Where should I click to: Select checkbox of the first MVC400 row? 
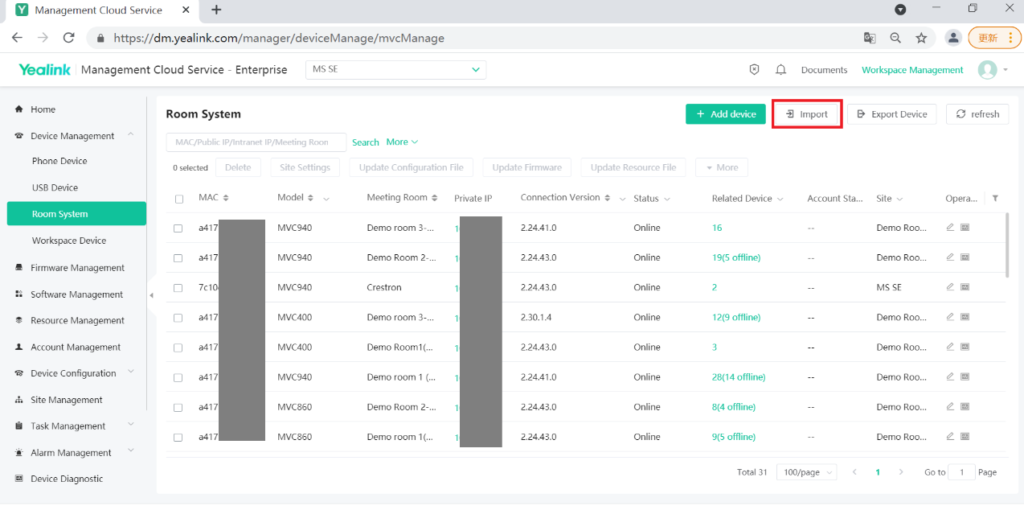[178, 318]
